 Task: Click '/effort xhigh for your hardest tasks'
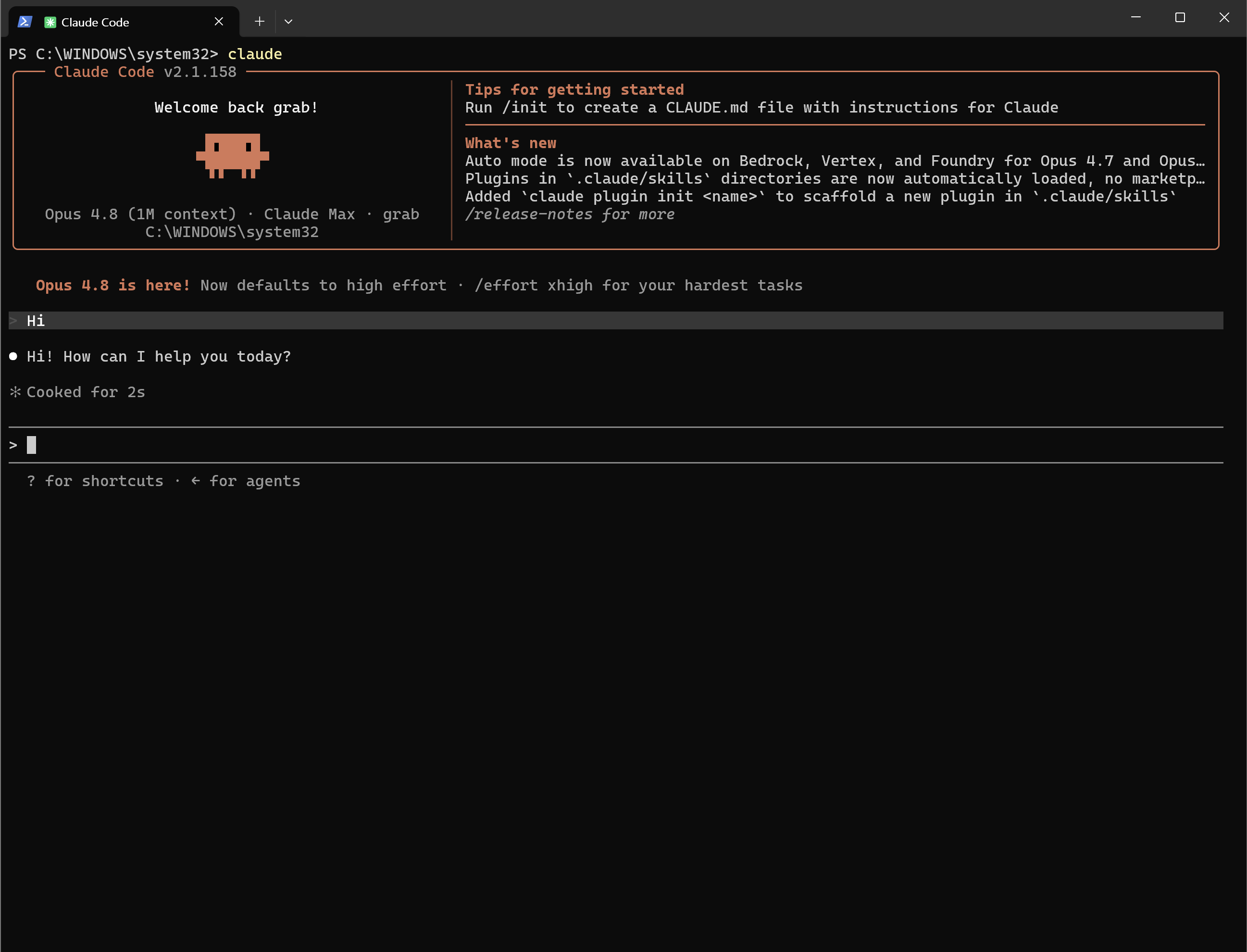click(638, 286)
